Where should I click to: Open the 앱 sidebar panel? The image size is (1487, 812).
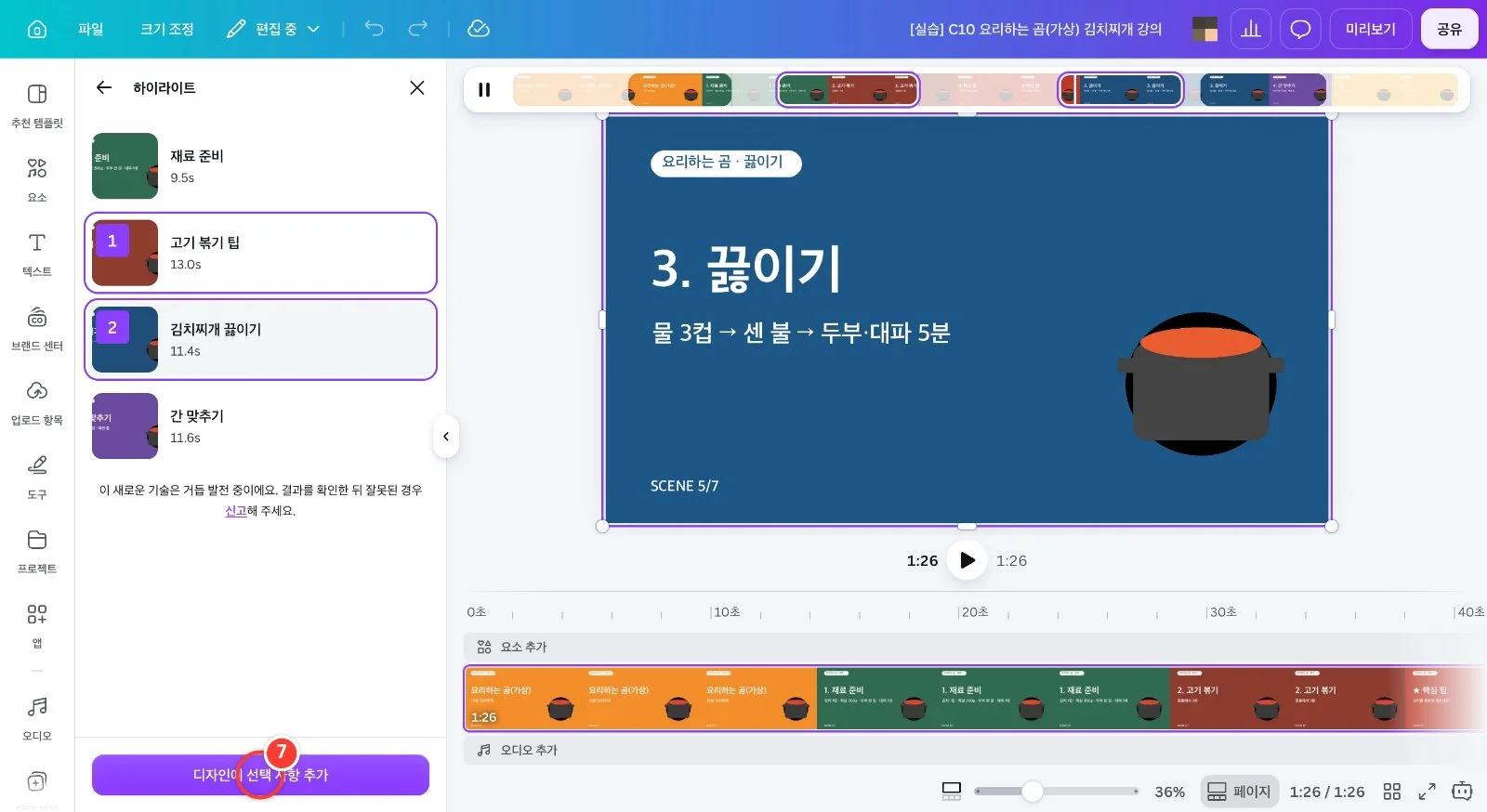coord(37,625)
